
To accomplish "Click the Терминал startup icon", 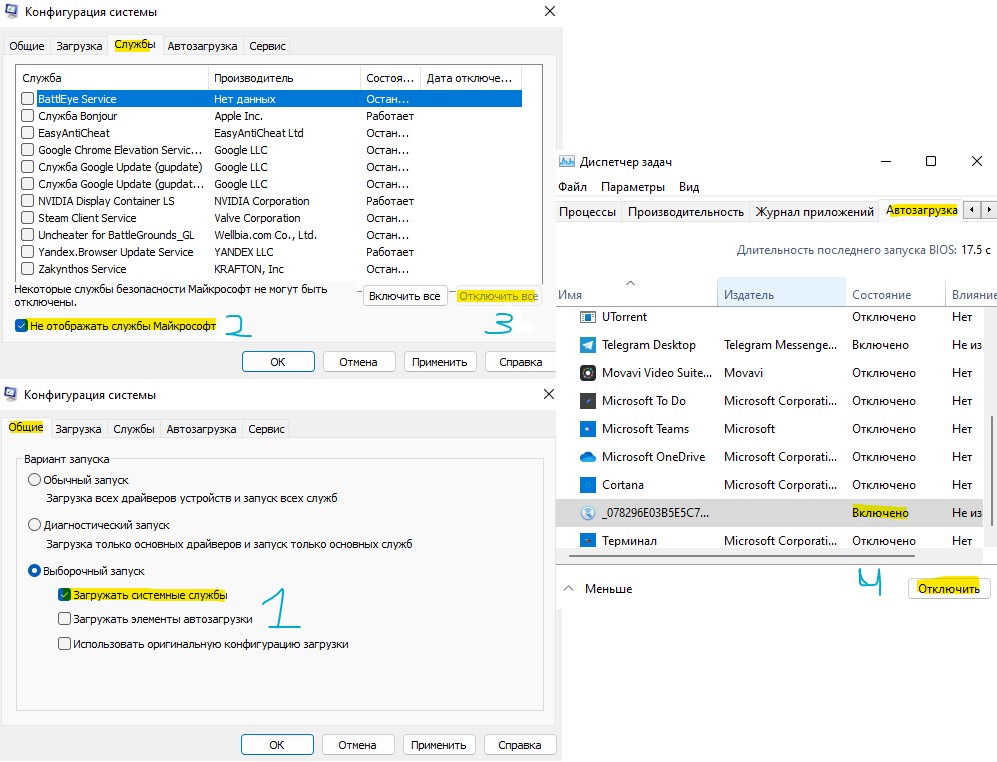I will 588,541.
